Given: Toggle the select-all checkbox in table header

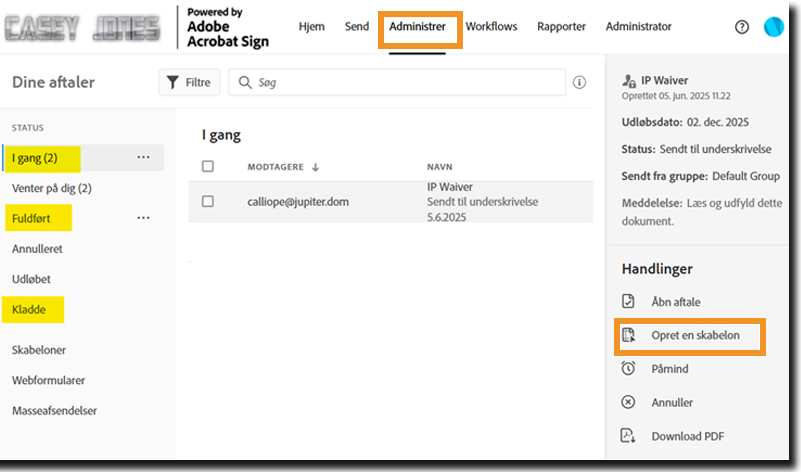Looking at the screenshot, I should coord(208,166).
